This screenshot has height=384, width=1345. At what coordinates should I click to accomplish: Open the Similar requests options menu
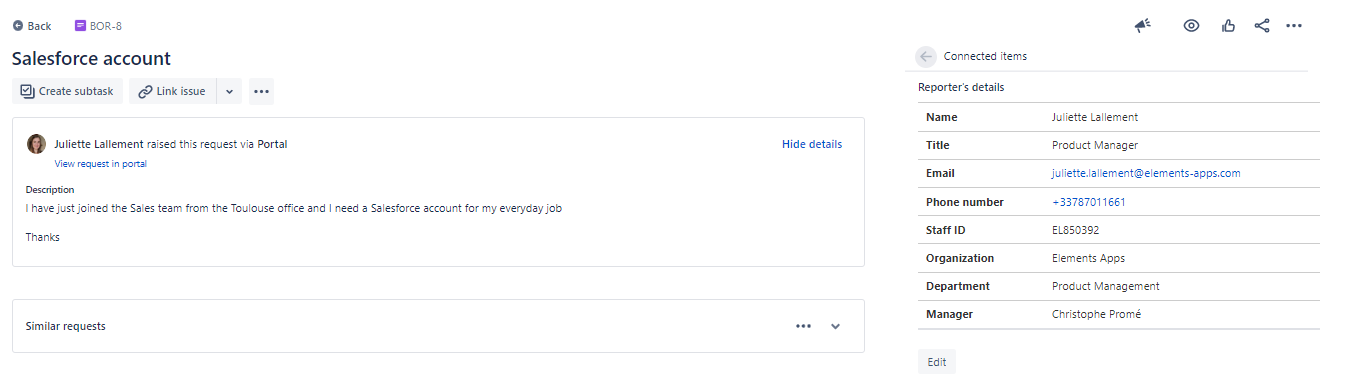(x=803, y=326)
